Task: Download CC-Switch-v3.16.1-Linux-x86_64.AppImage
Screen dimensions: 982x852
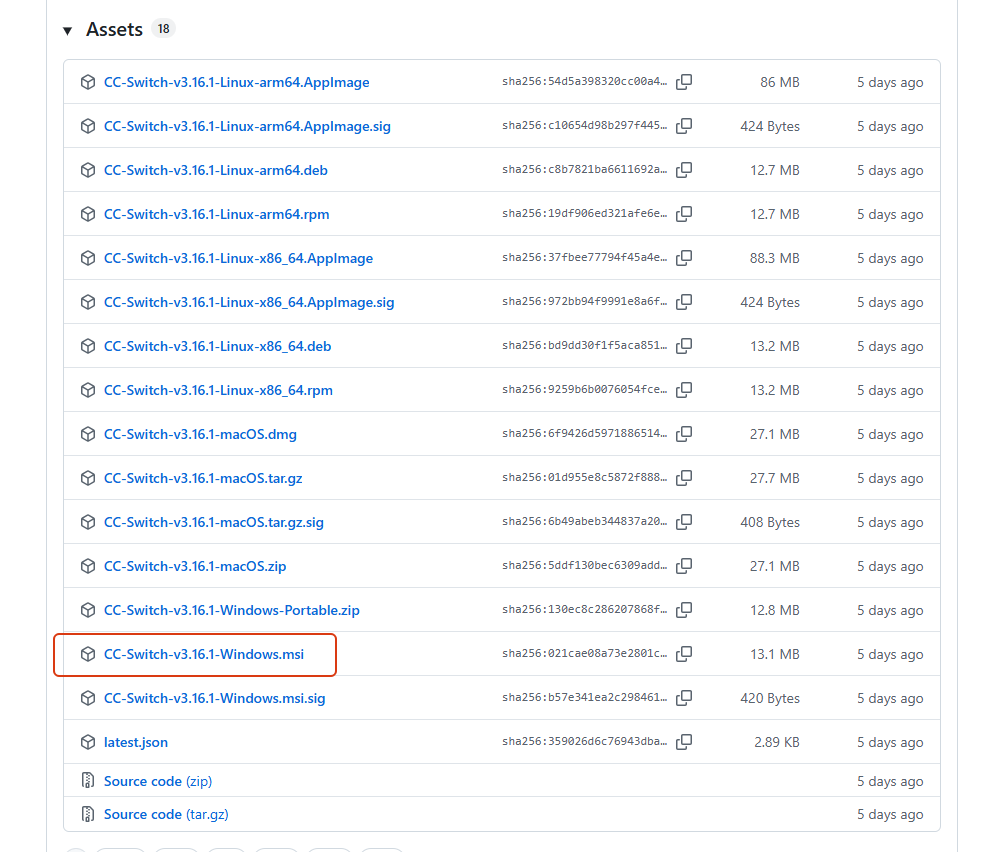Action: 238,258
